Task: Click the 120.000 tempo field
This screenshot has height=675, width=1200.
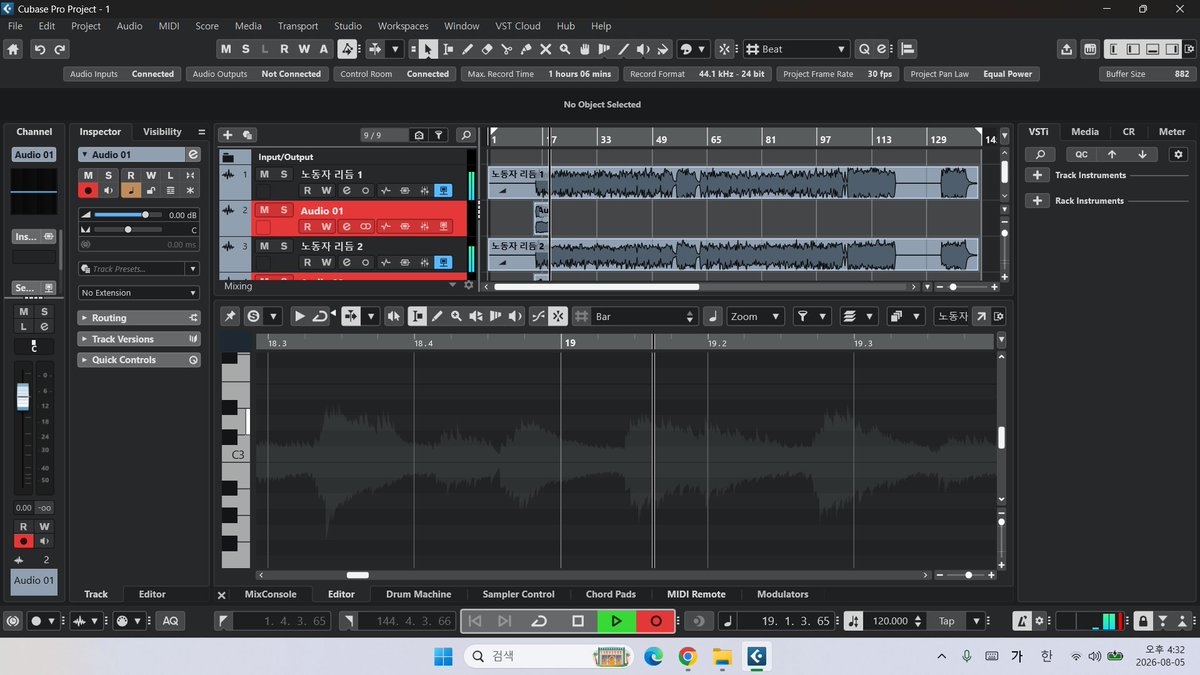Action: (890, 621)
